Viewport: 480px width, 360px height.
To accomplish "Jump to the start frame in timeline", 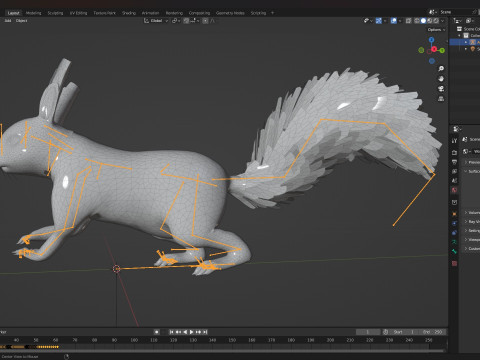I will 171,332.
